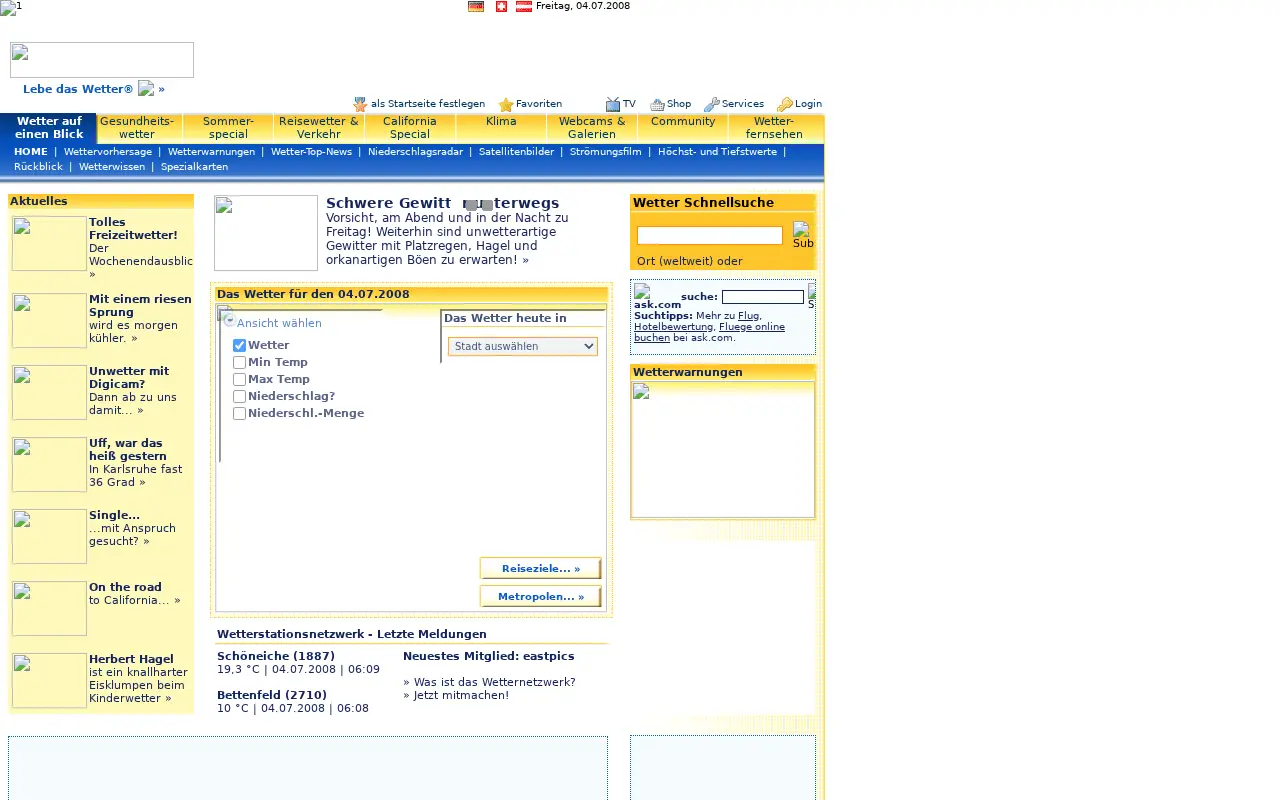Open the Klima tab
This screenshot has width=1280, height=800.
tap(501, 128)
